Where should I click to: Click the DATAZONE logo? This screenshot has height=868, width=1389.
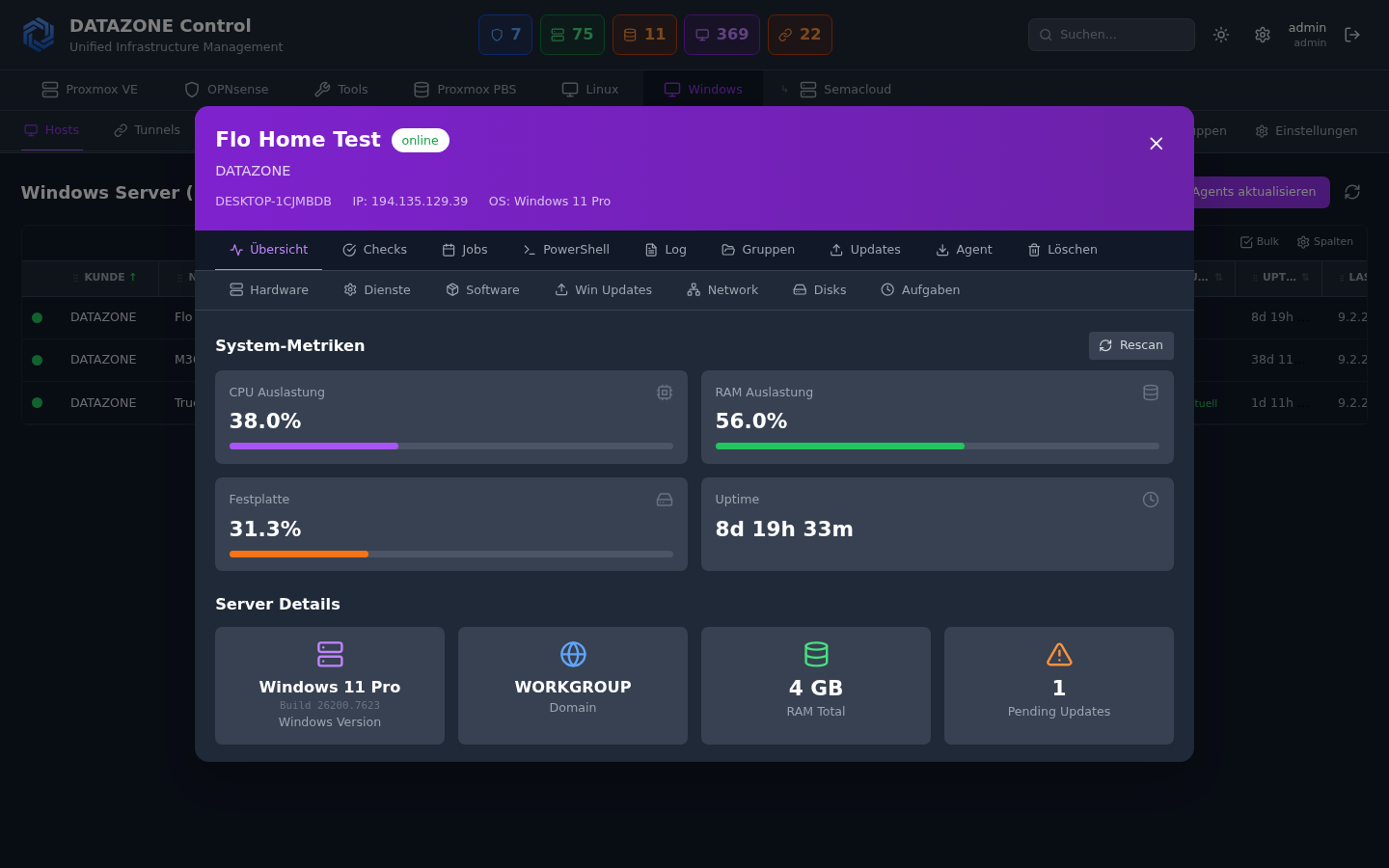tap(39, 34)
